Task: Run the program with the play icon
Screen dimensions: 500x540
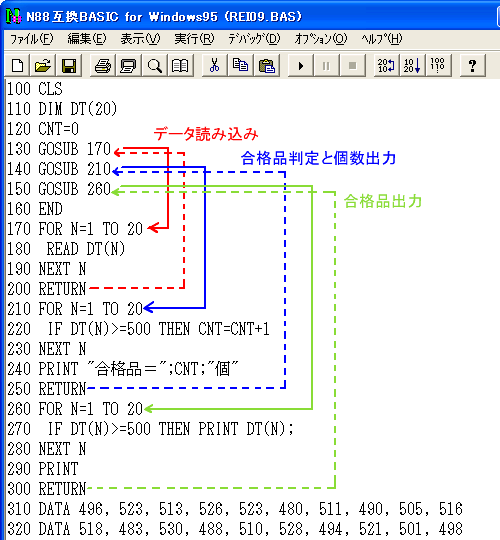Action: 300,65
